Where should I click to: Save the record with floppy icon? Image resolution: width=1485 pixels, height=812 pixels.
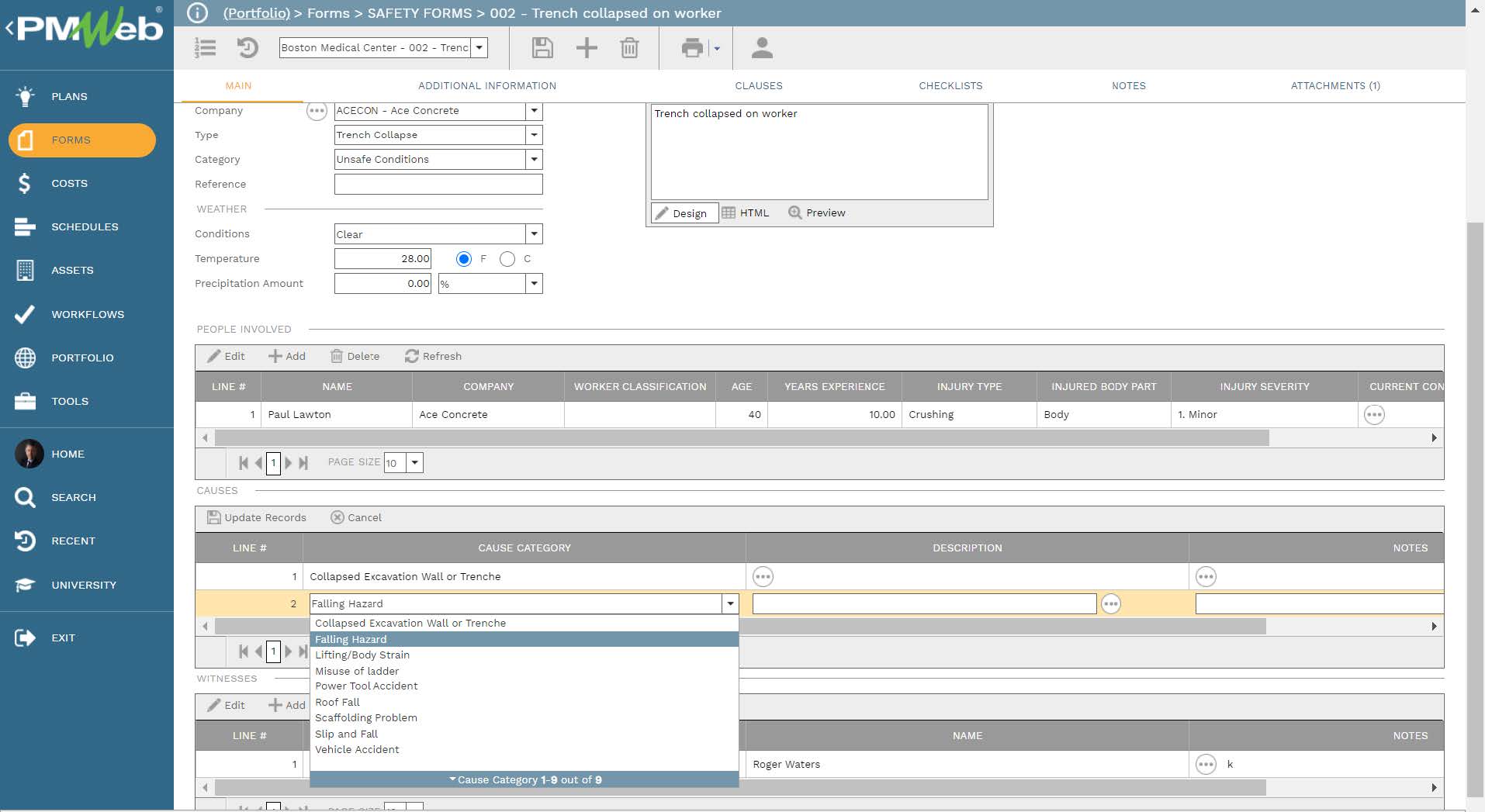tap(542, 48)
